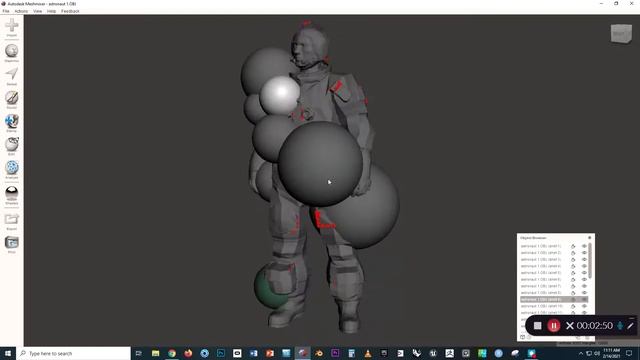The image size is (640, 360).
Task: Open the notification center
Action: pyautogui.click(x=629, y=353)
